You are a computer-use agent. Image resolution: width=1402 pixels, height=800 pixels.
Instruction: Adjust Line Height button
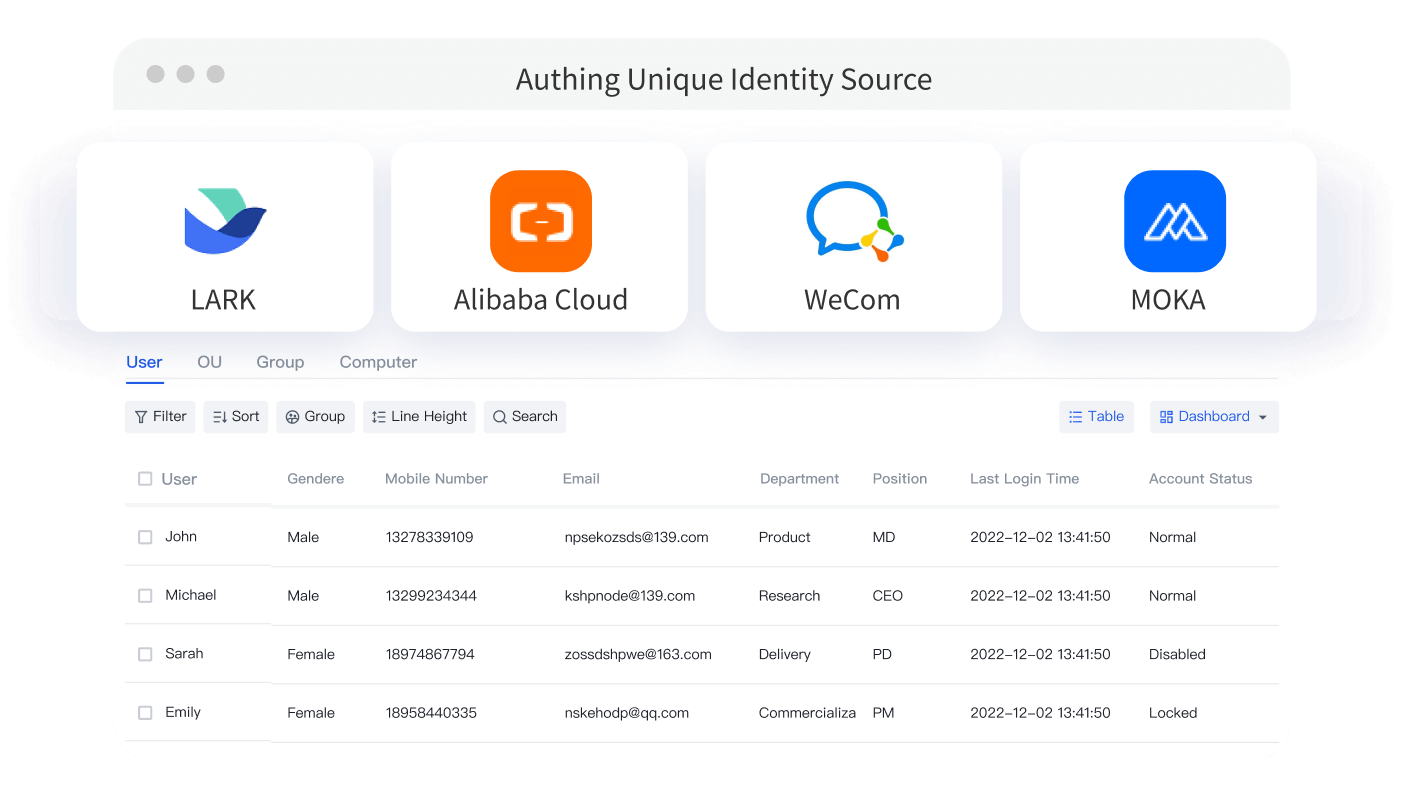click(419, 417)
